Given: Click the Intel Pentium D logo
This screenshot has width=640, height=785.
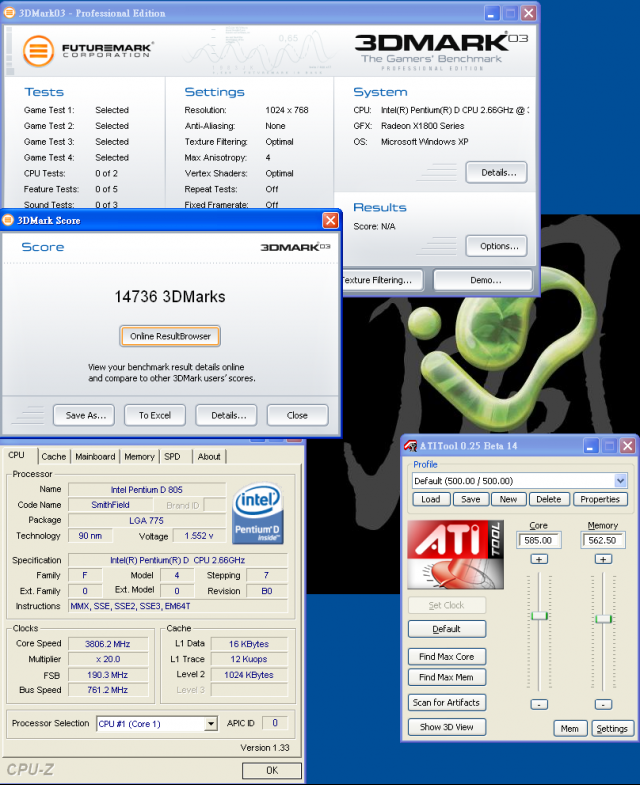Looking at the screenshot, I should (258, 513).
